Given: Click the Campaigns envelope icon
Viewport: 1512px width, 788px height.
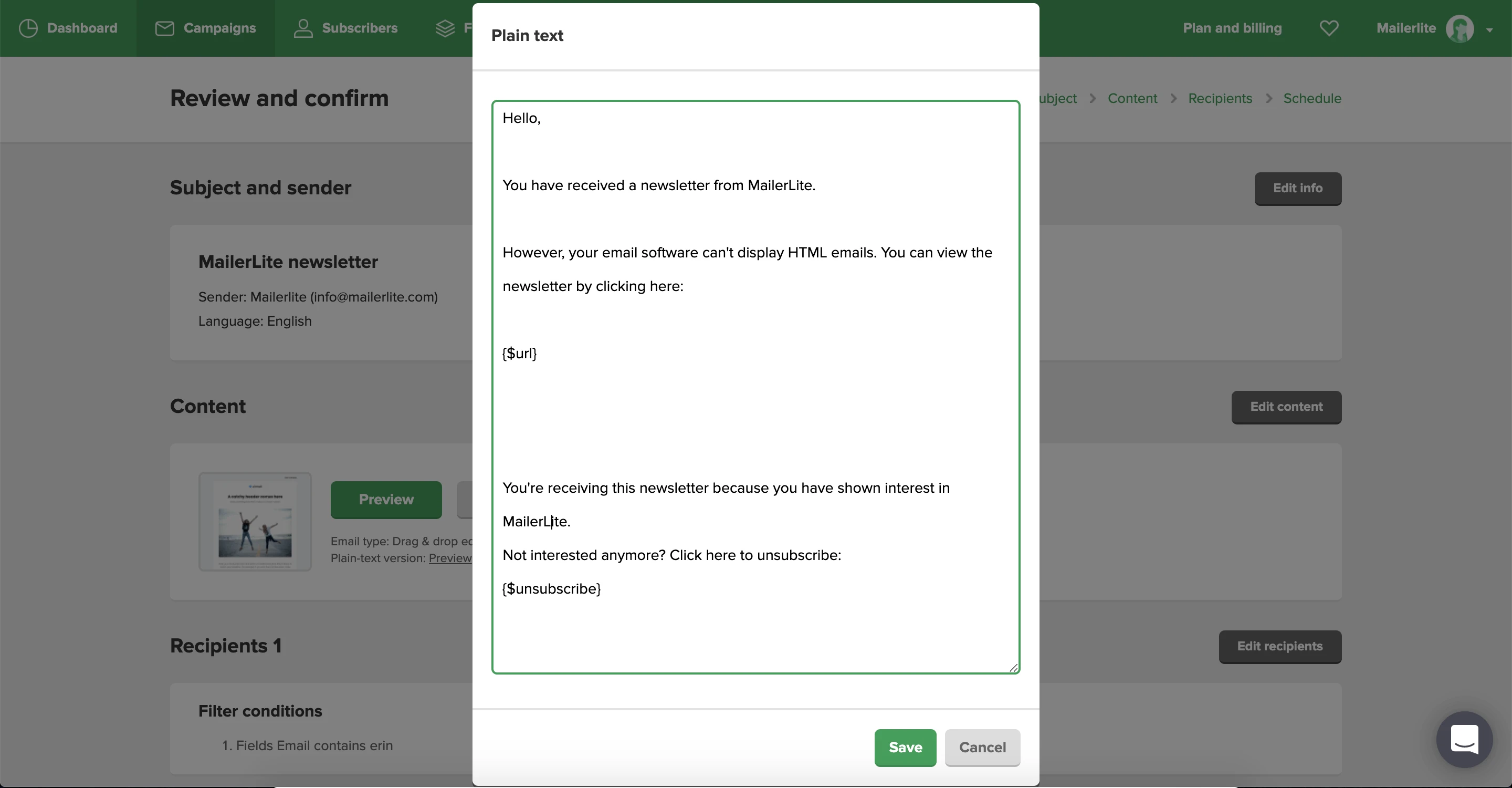Looking at the screenshot, I should tap(164, 28).
